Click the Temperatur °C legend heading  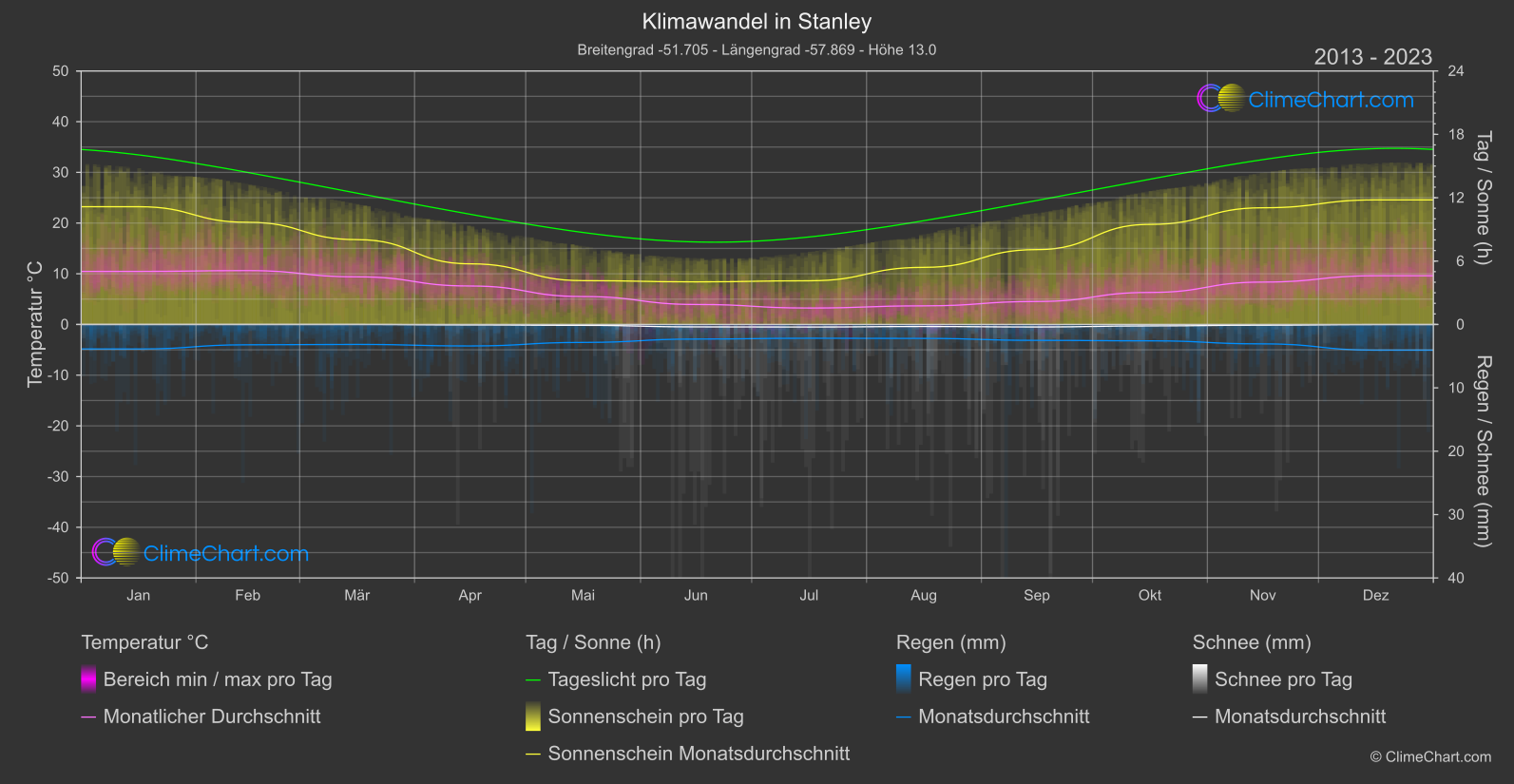pos(144,642)
